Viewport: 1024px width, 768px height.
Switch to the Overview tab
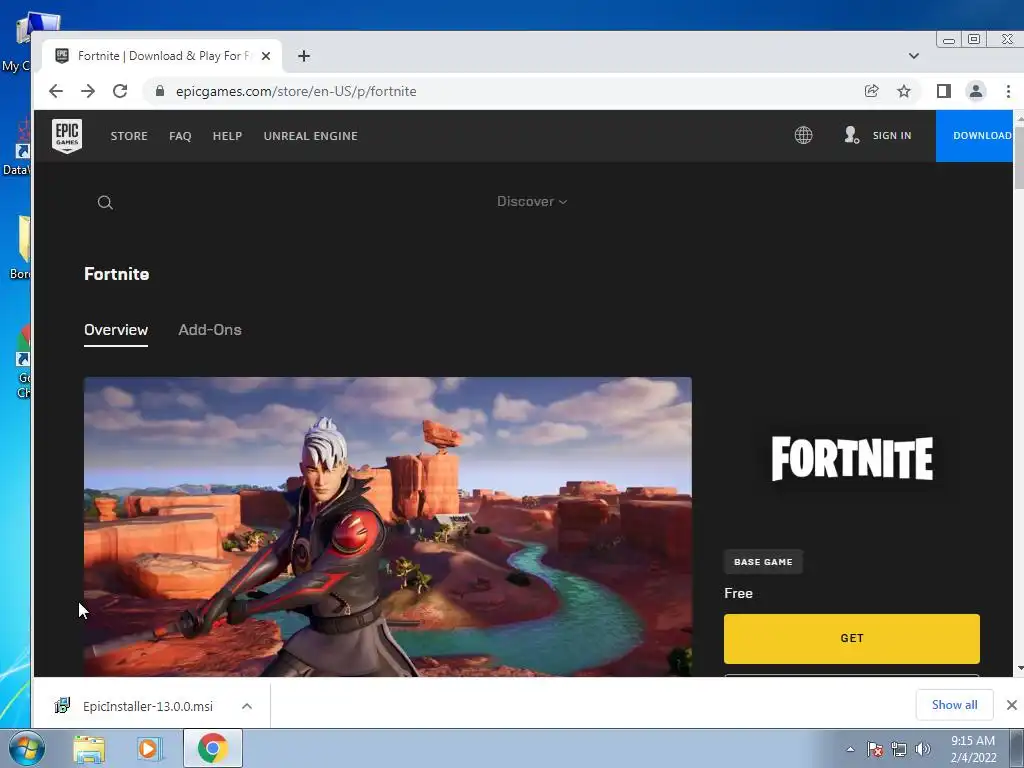click(x=116, y=330)
